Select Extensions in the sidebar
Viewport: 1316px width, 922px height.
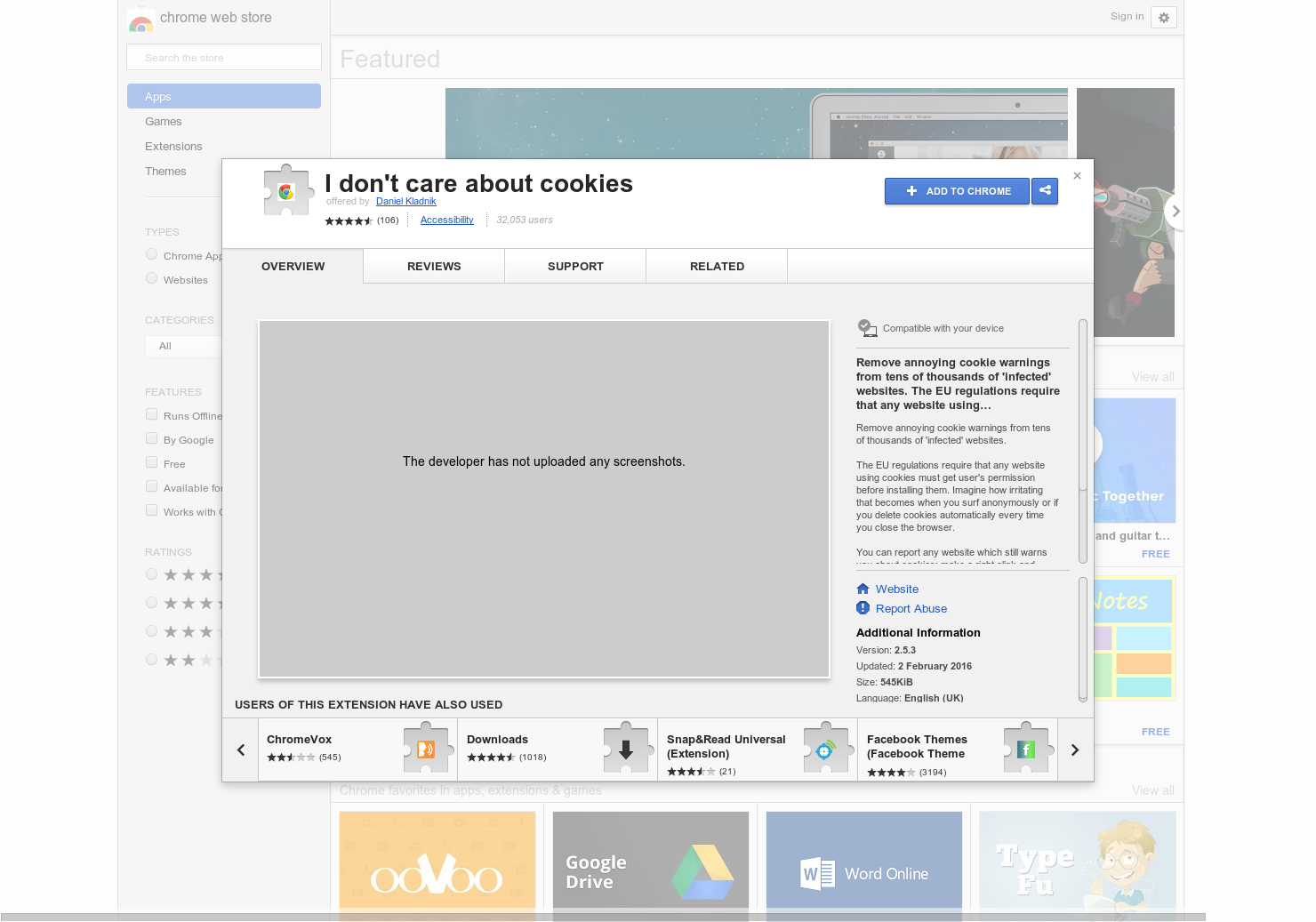click(173, 146)
